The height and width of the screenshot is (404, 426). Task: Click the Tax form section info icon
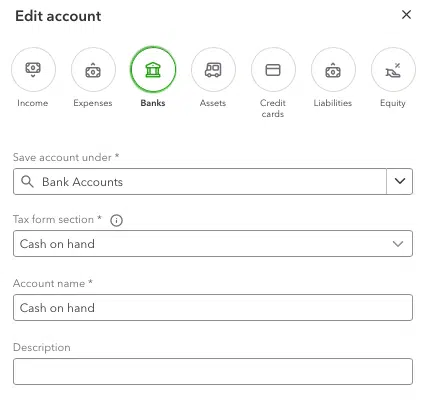(116, 220)
